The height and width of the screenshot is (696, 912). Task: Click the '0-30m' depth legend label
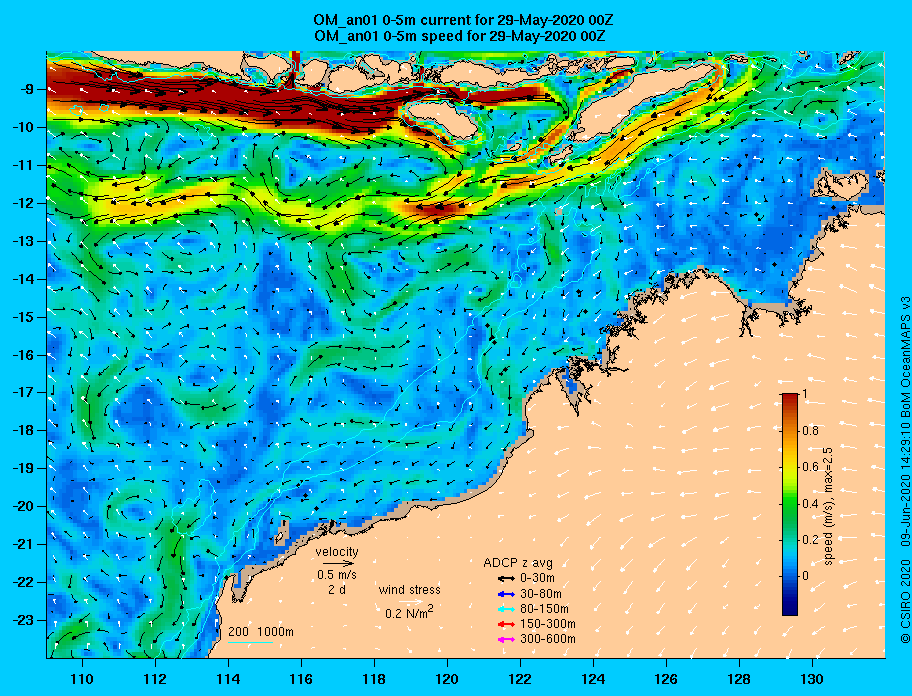537,579
